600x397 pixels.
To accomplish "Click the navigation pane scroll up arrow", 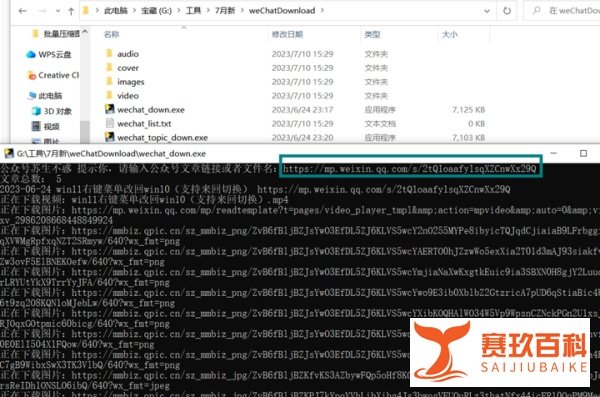I will pos(85,32).
